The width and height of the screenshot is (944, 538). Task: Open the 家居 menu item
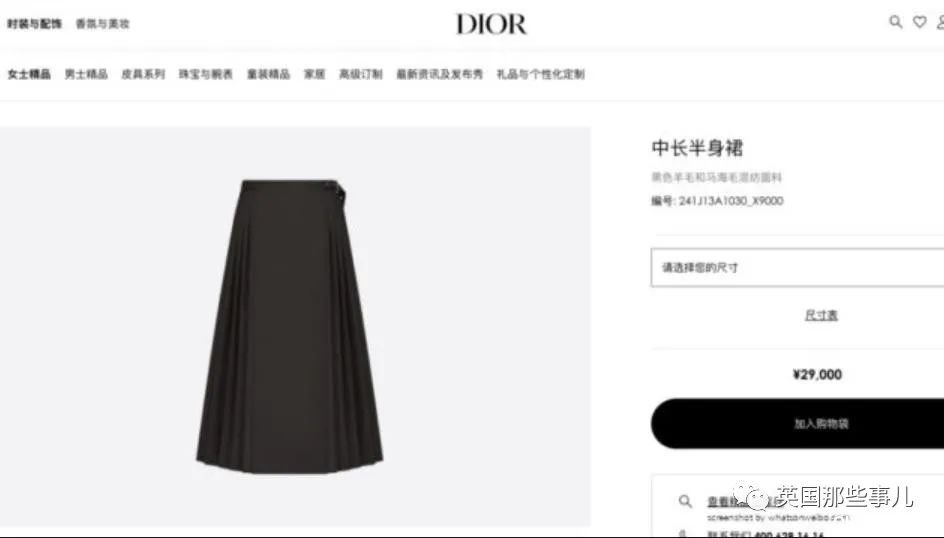[314, 74]
